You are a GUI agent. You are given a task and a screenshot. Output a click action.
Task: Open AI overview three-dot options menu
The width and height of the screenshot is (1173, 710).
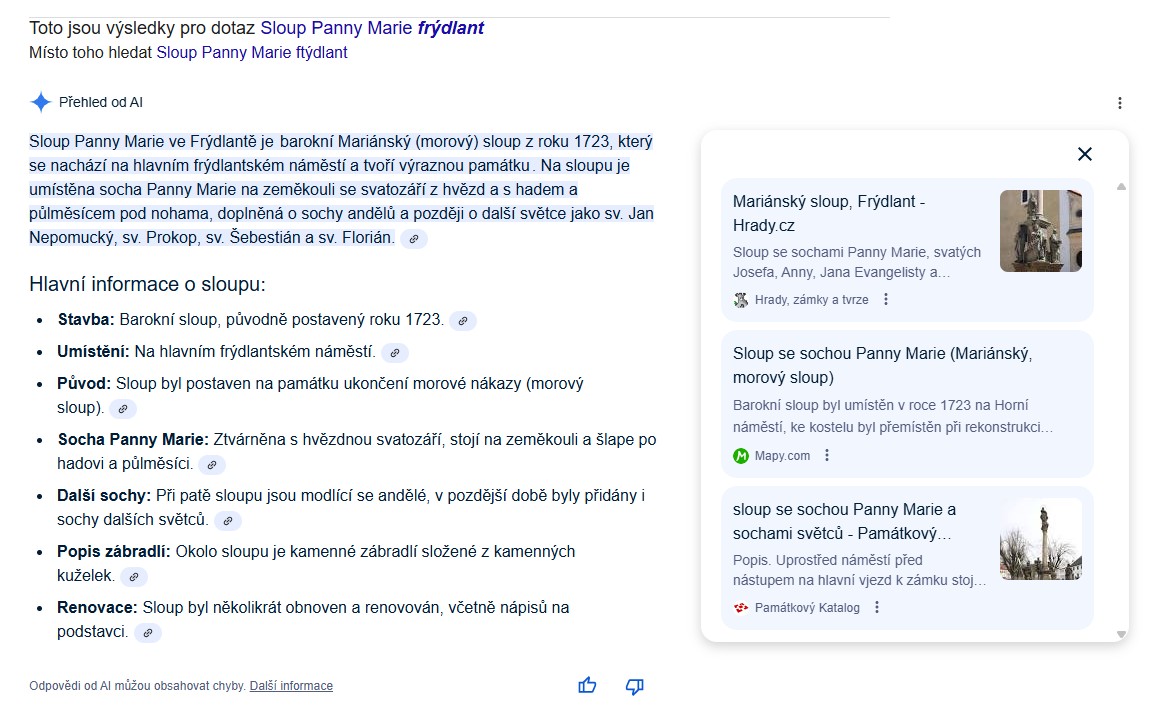coord(1119,103)
